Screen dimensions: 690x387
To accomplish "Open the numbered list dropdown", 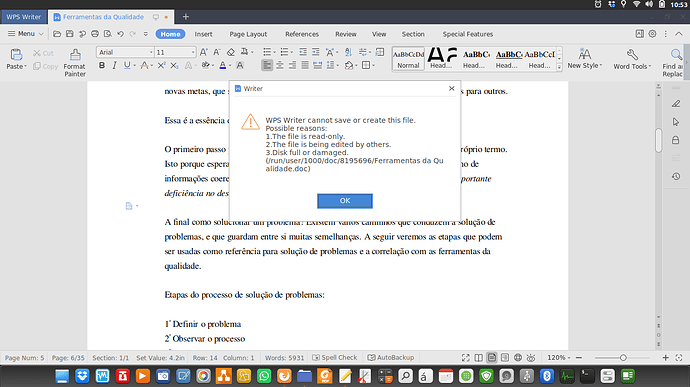I will (291, 52).
